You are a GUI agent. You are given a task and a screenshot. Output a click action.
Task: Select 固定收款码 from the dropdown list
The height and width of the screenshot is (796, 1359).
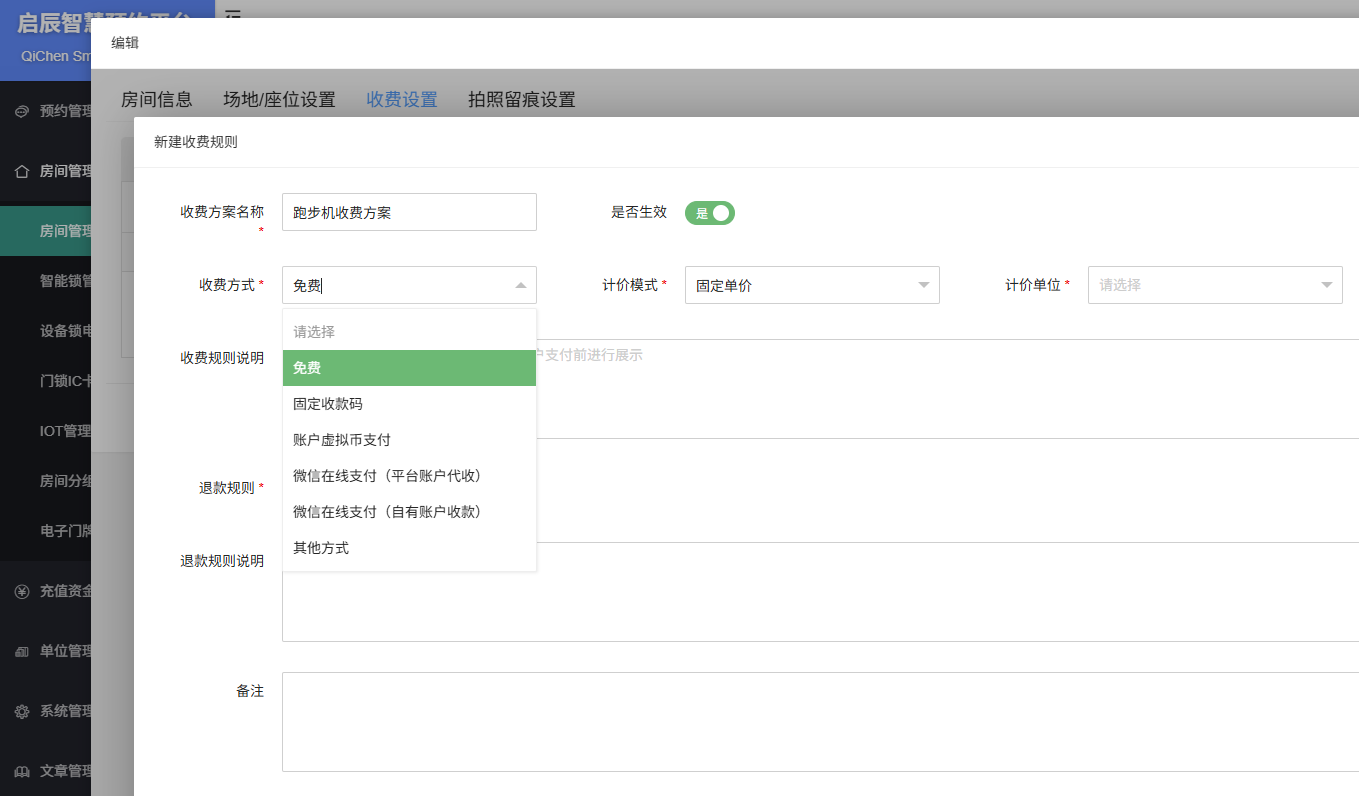[328, 404]
